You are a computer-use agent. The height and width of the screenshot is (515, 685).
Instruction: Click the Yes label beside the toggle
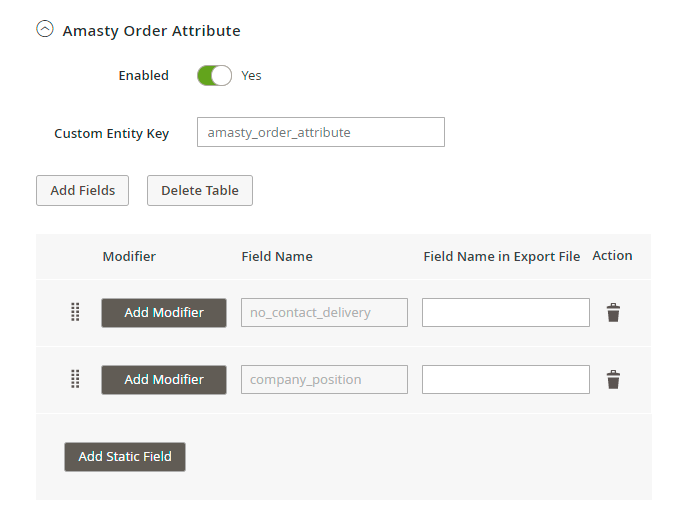[251, 76]
